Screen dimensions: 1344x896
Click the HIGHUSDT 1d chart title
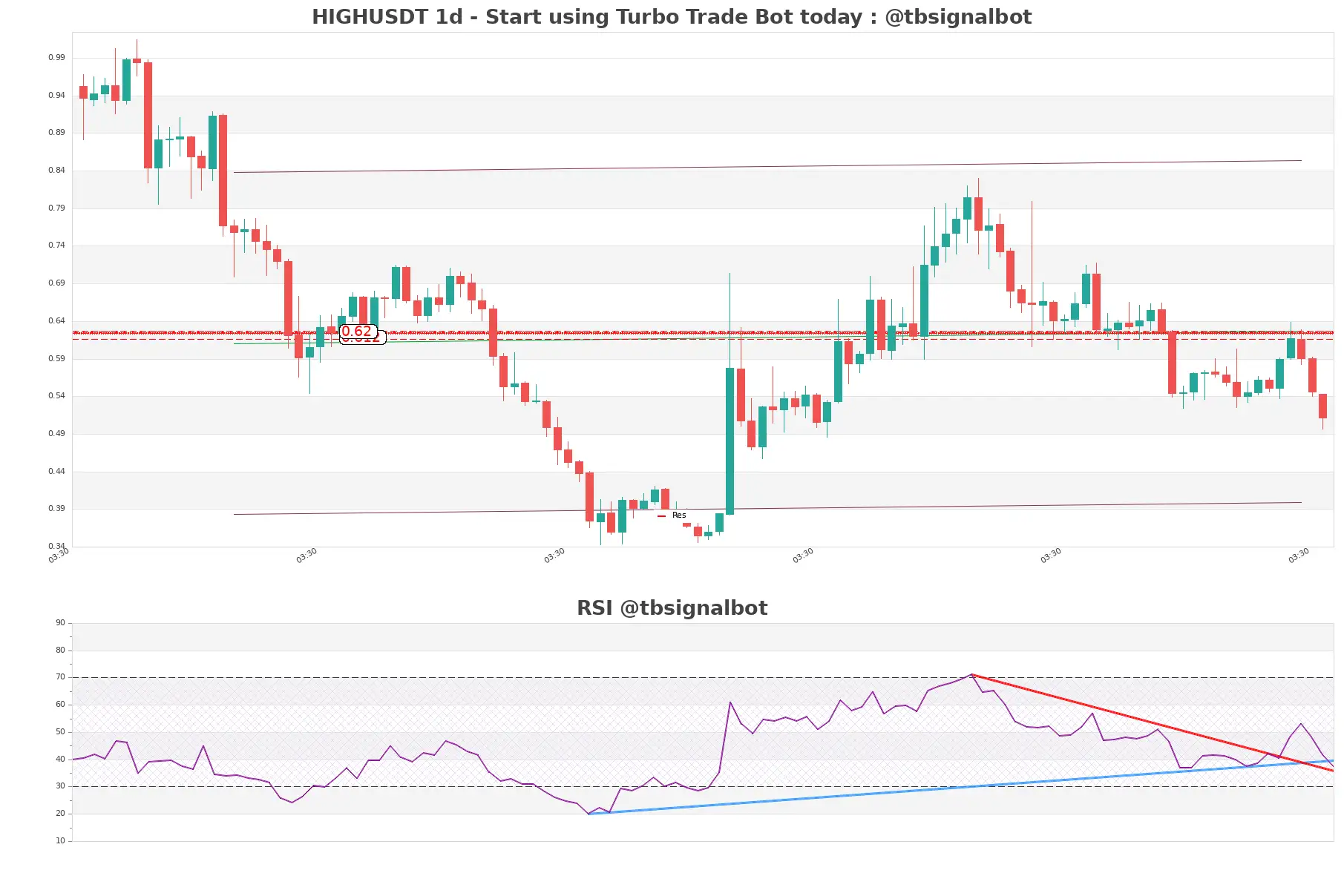coord(672,16)
